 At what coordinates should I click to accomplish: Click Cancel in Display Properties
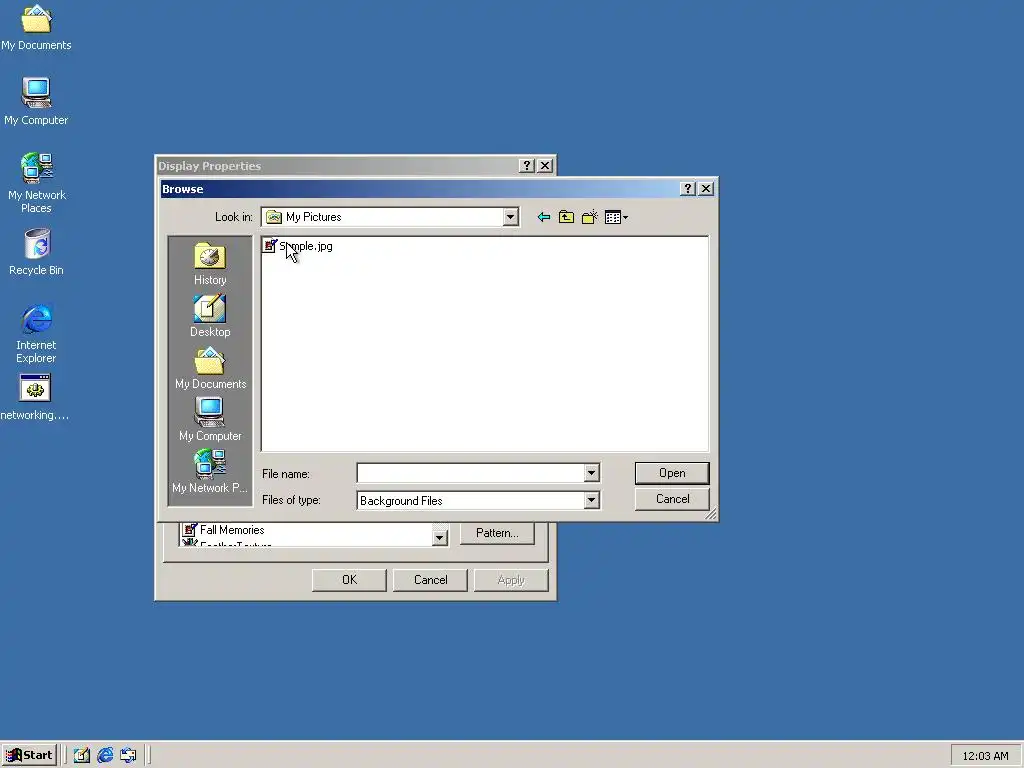[430, 580]
